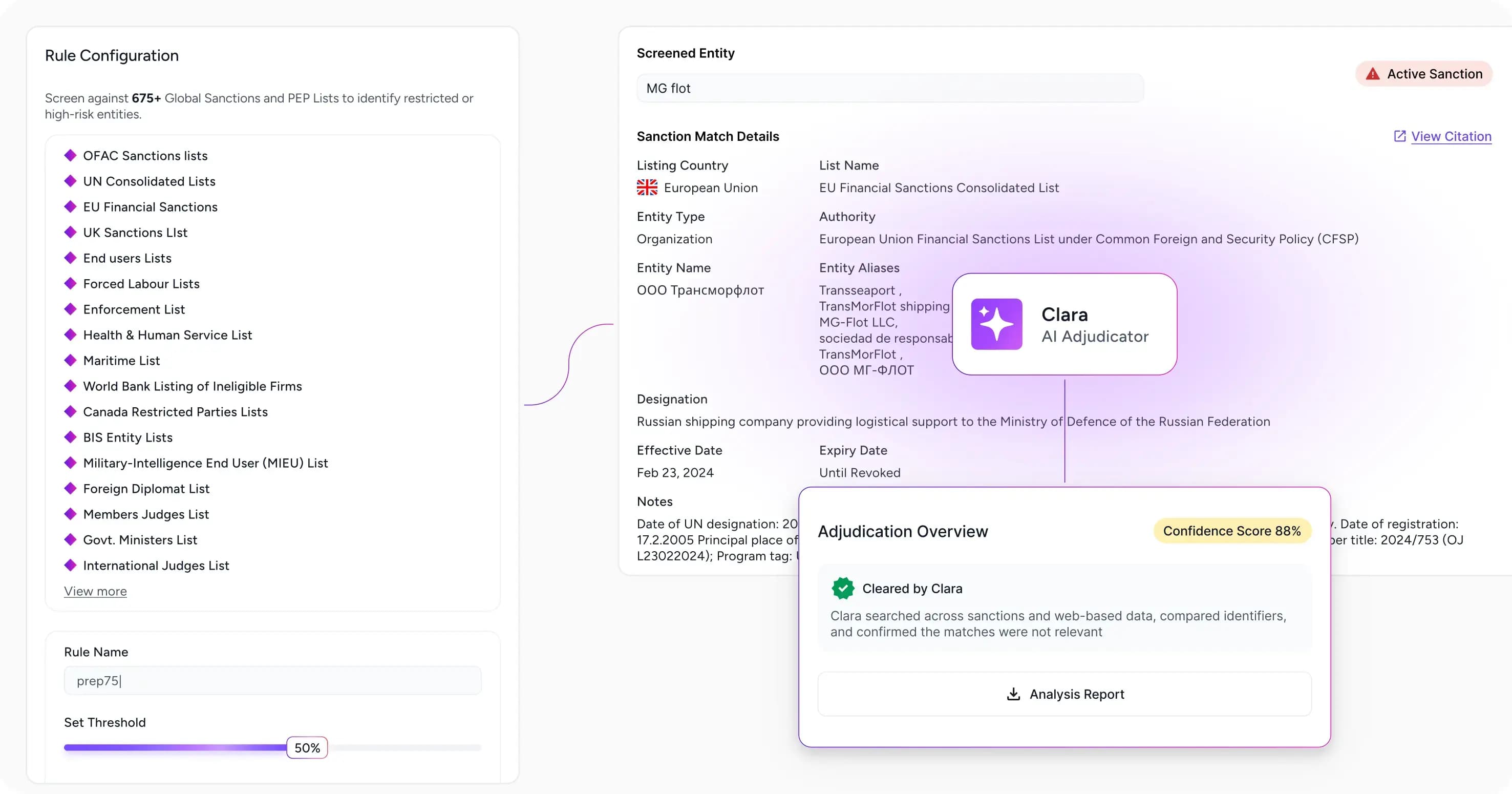This screenshot has width=1512, height=794.
Task: Click the Active Sanction status badge
Action: 1424,74
